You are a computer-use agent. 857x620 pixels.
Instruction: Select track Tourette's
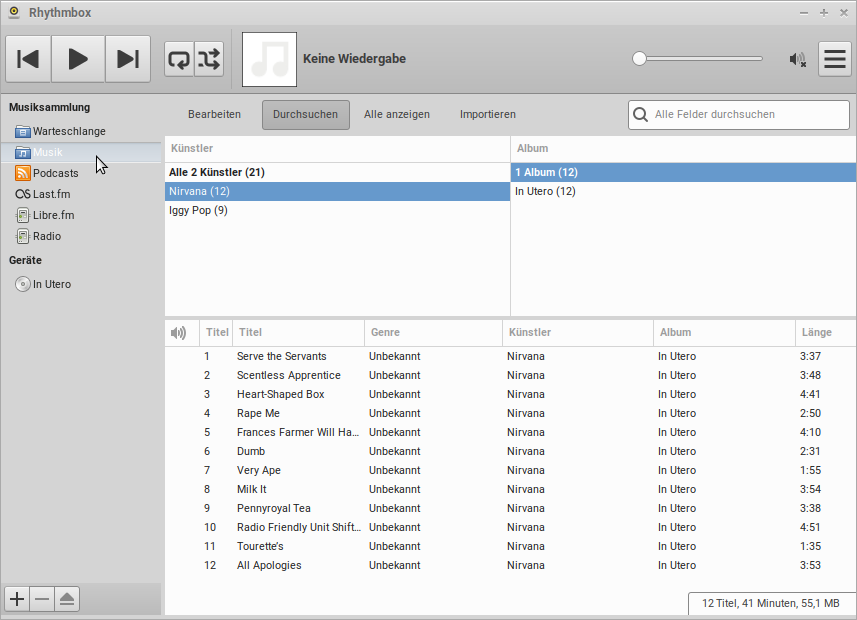tap(510, 546)
